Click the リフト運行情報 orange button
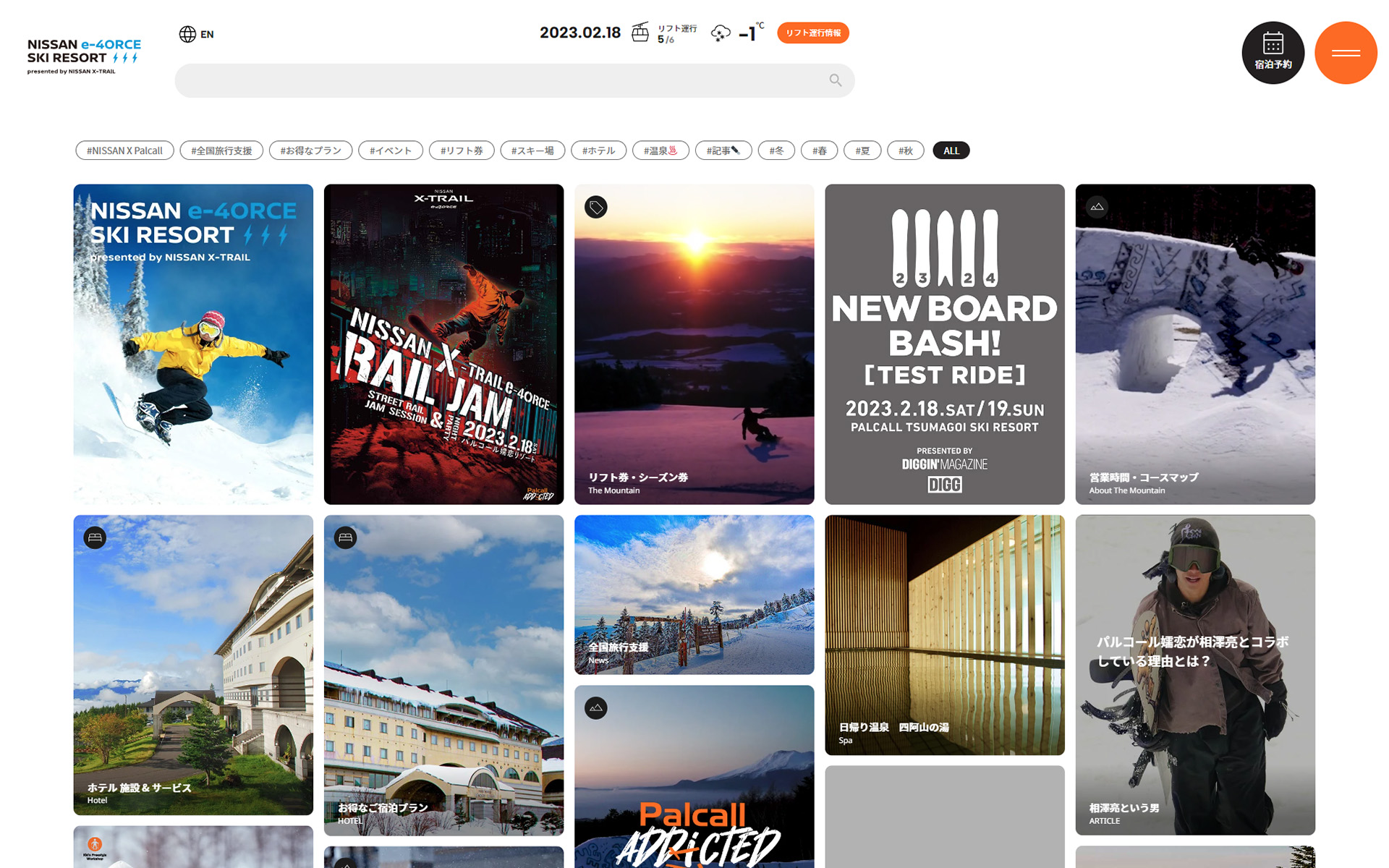The image size is (1389, 868). pyautogui.click(x=812, y=33)
